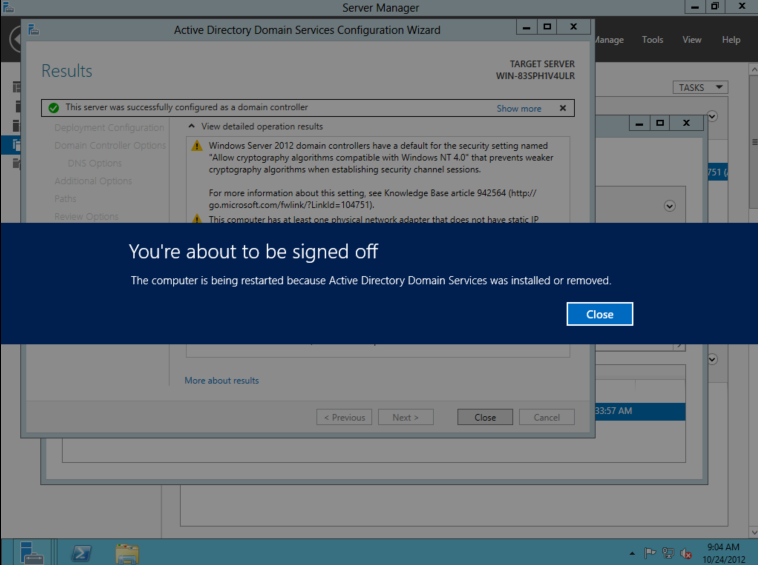758x565 pixels.
Task: Select Deployment Configuration step
Action: click(x=109, y=128)
